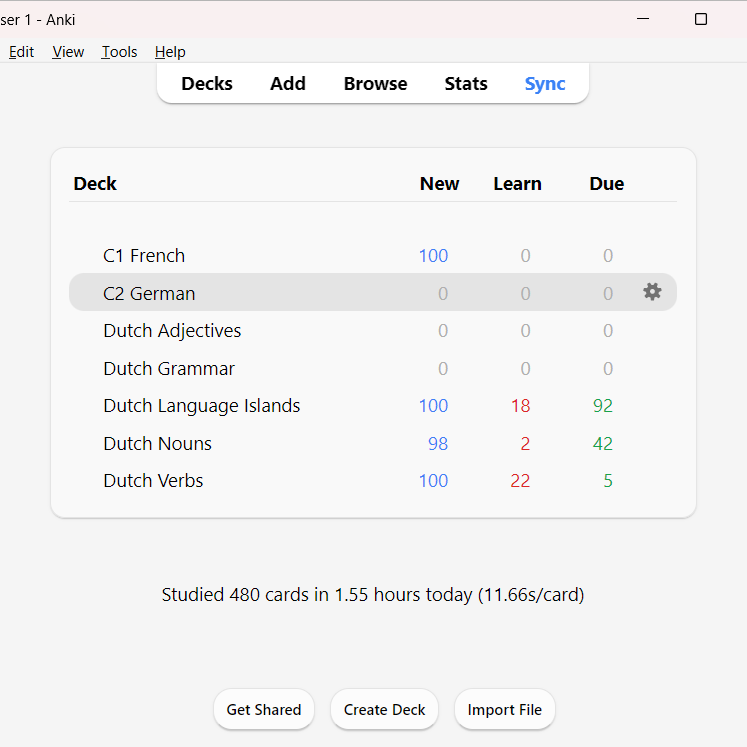The width and height of the screenshot is (747, 747).
Task: Switch to the Decks view
Action: pos(207,84)
